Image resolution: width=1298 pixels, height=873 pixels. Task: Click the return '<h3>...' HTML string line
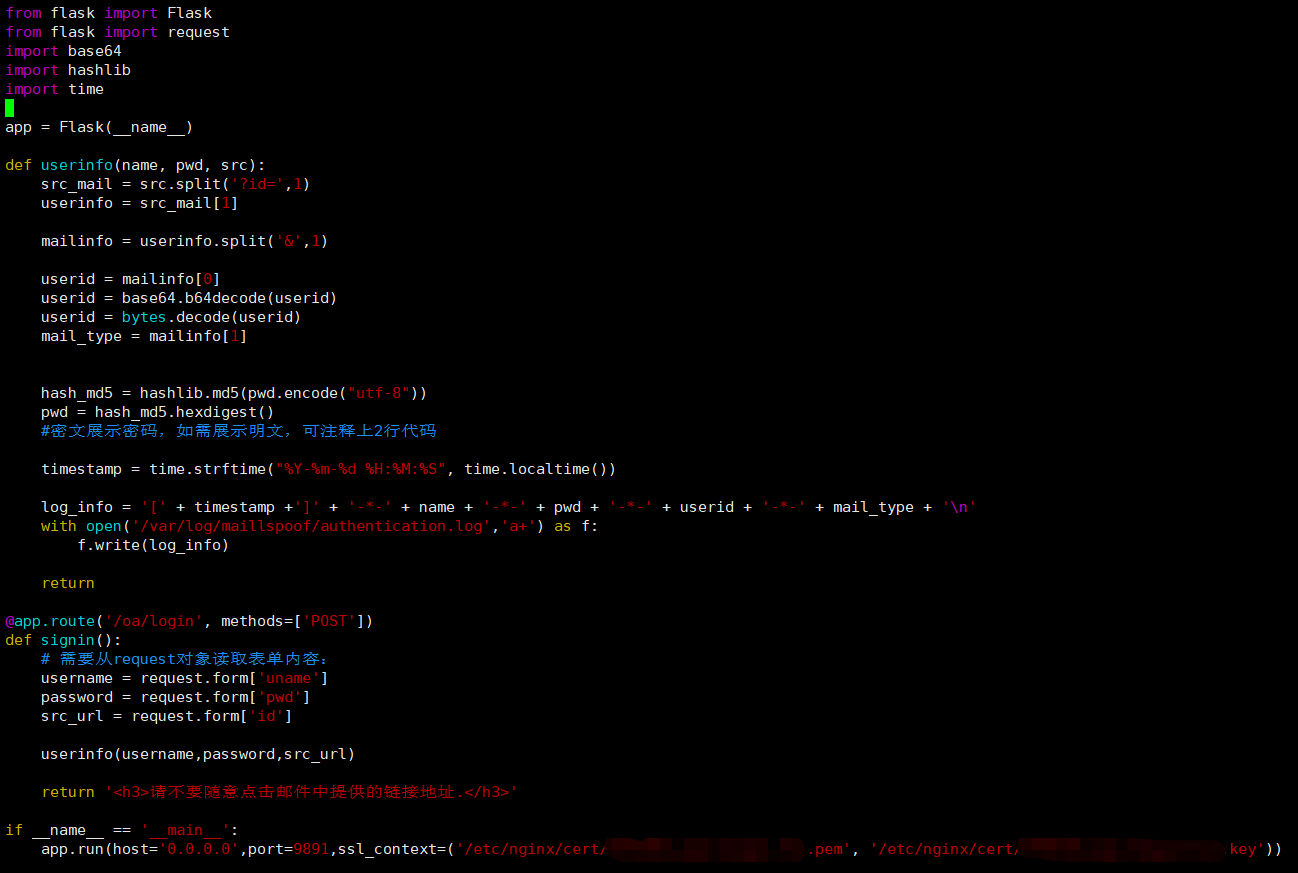[280, 792]
